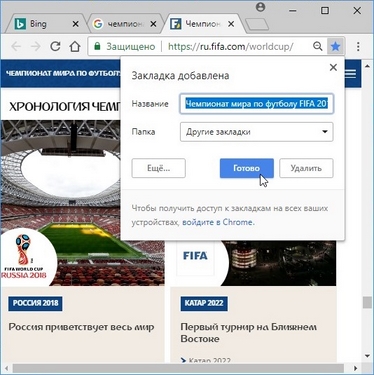Go forward with the forward arrow
Viewport: 374px width, 375px height.
coord(35,46)
